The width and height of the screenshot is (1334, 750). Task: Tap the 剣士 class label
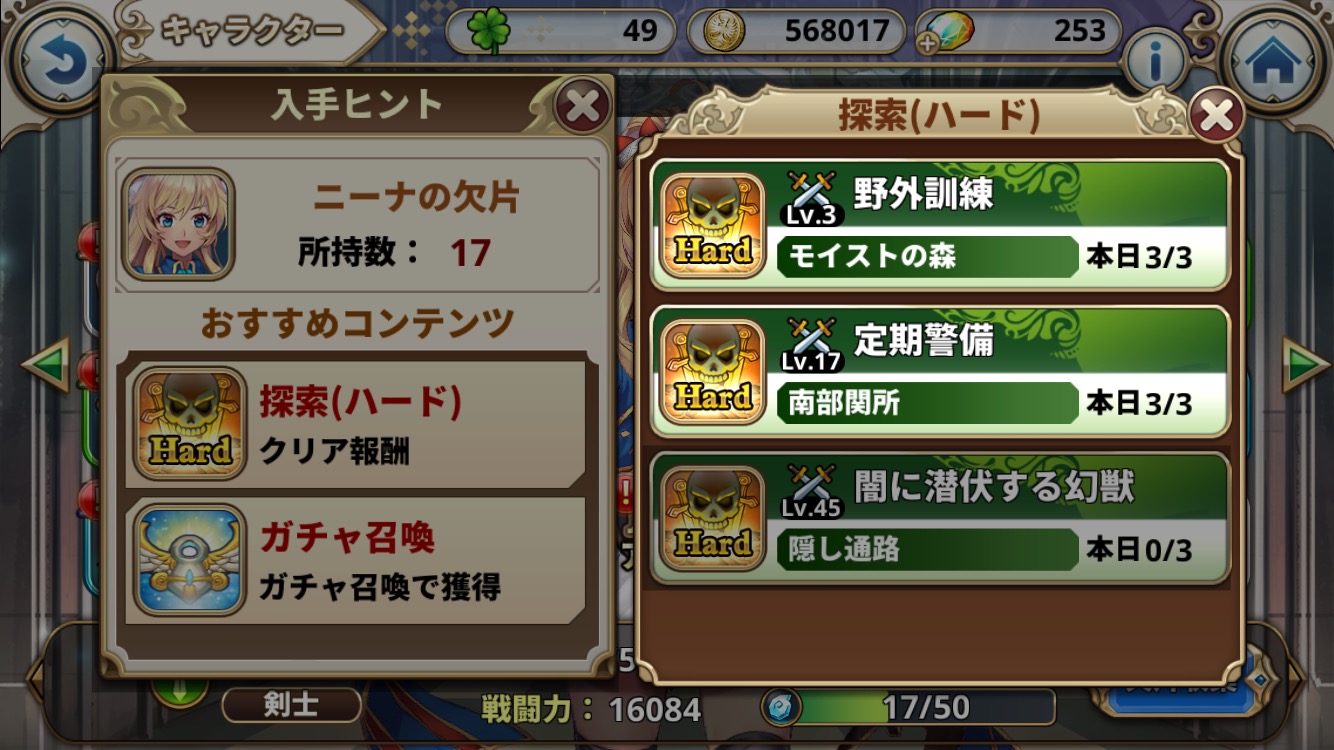pyautogui.click(x=291, y=705)
